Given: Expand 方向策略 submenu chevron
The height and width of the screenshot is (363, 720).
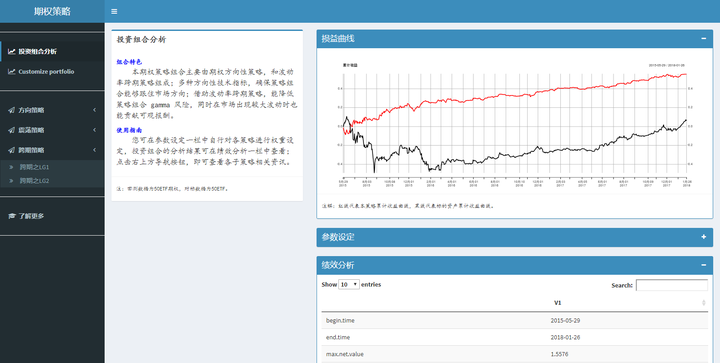Looking at the screenshot, I should (x=95, y=110).
